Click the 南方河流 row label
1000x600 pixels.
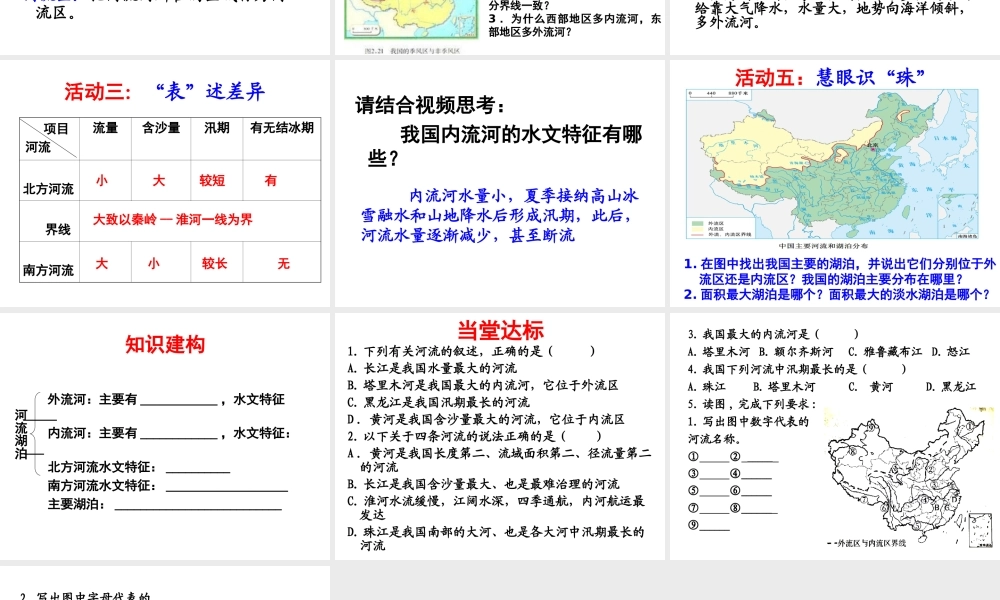click(48, 270)
